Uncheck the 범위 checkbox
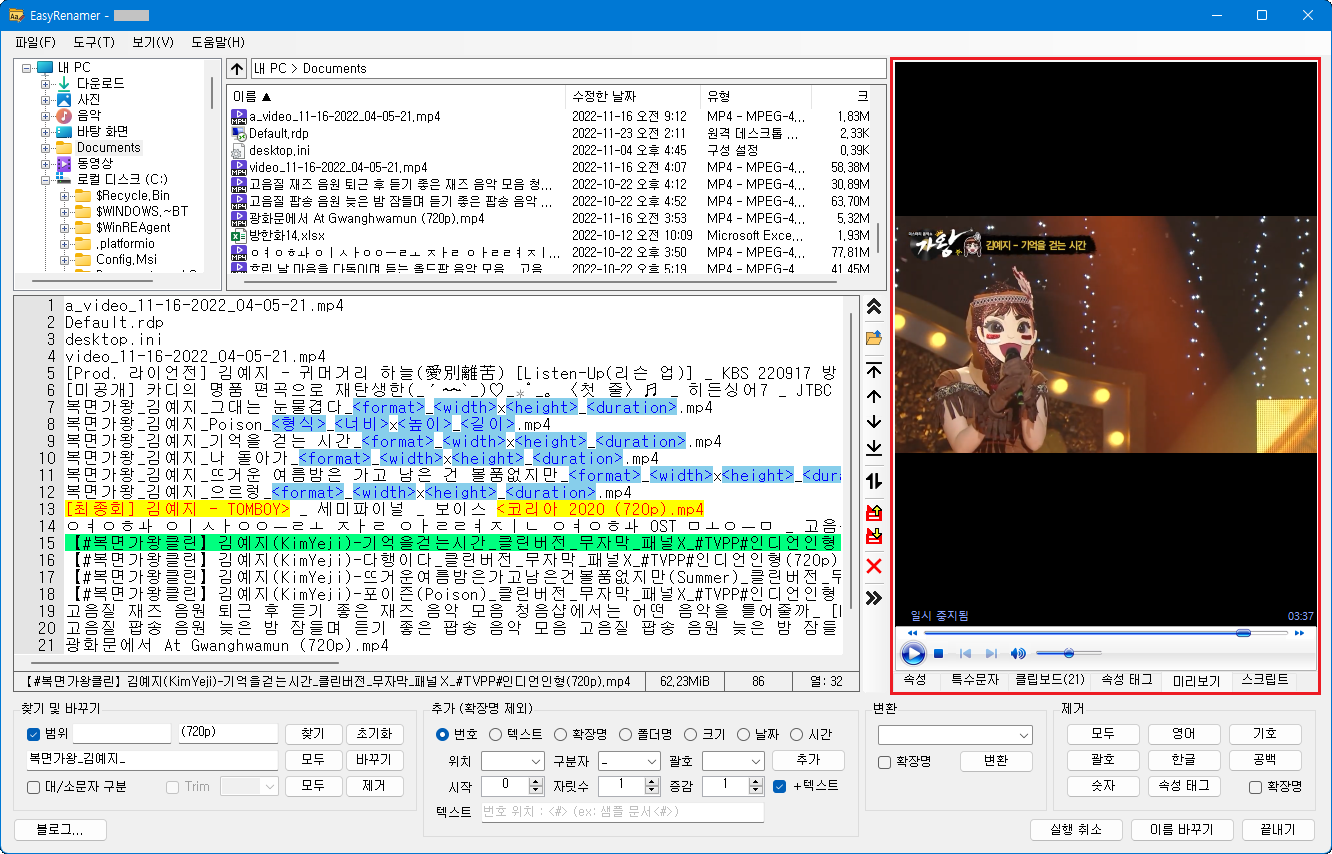The image size is (1332, 854). tap(34, 734)
